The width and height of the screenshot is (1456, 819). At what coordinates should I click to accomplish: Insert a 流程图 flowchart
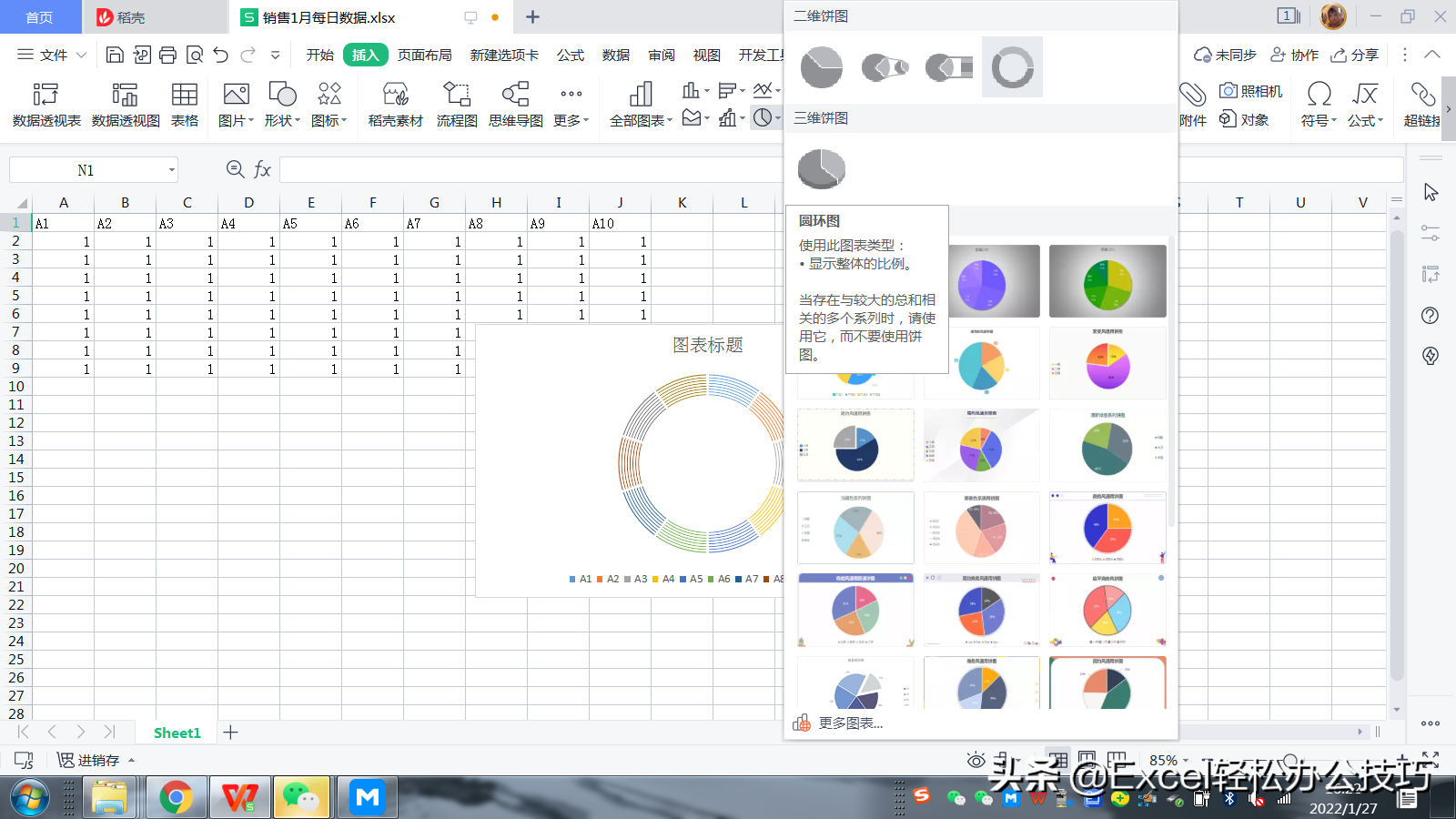[x=457, y=105]
